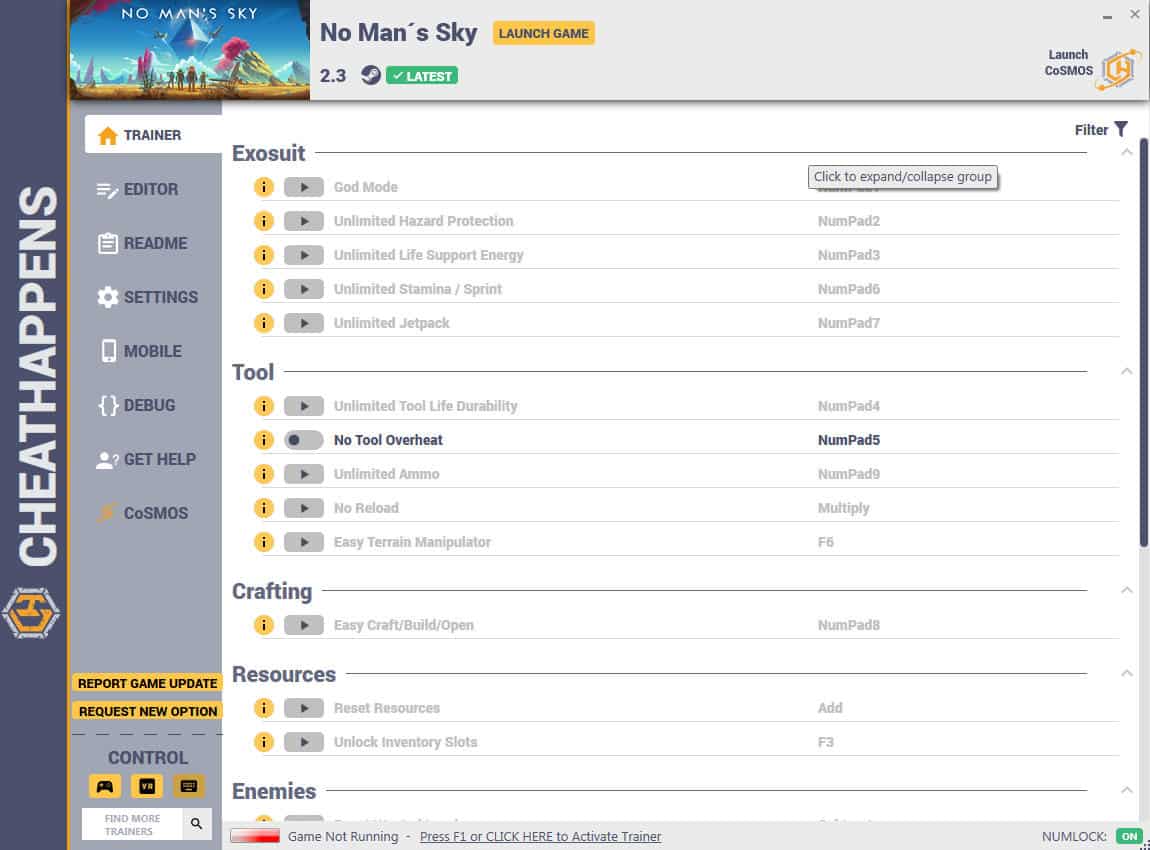
Task: Activate Easy Terrain Manipulator
Action: pos(304,542)
